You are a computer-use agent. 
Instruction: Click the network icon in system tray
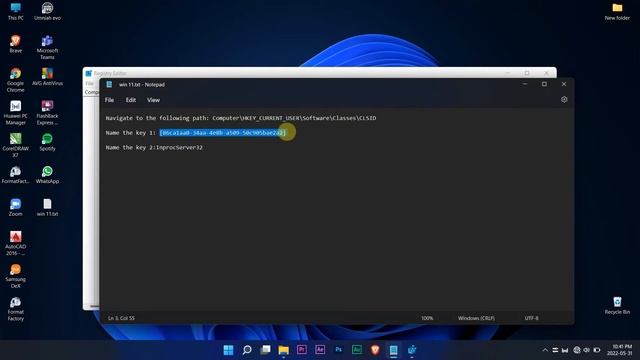[576, 350]
